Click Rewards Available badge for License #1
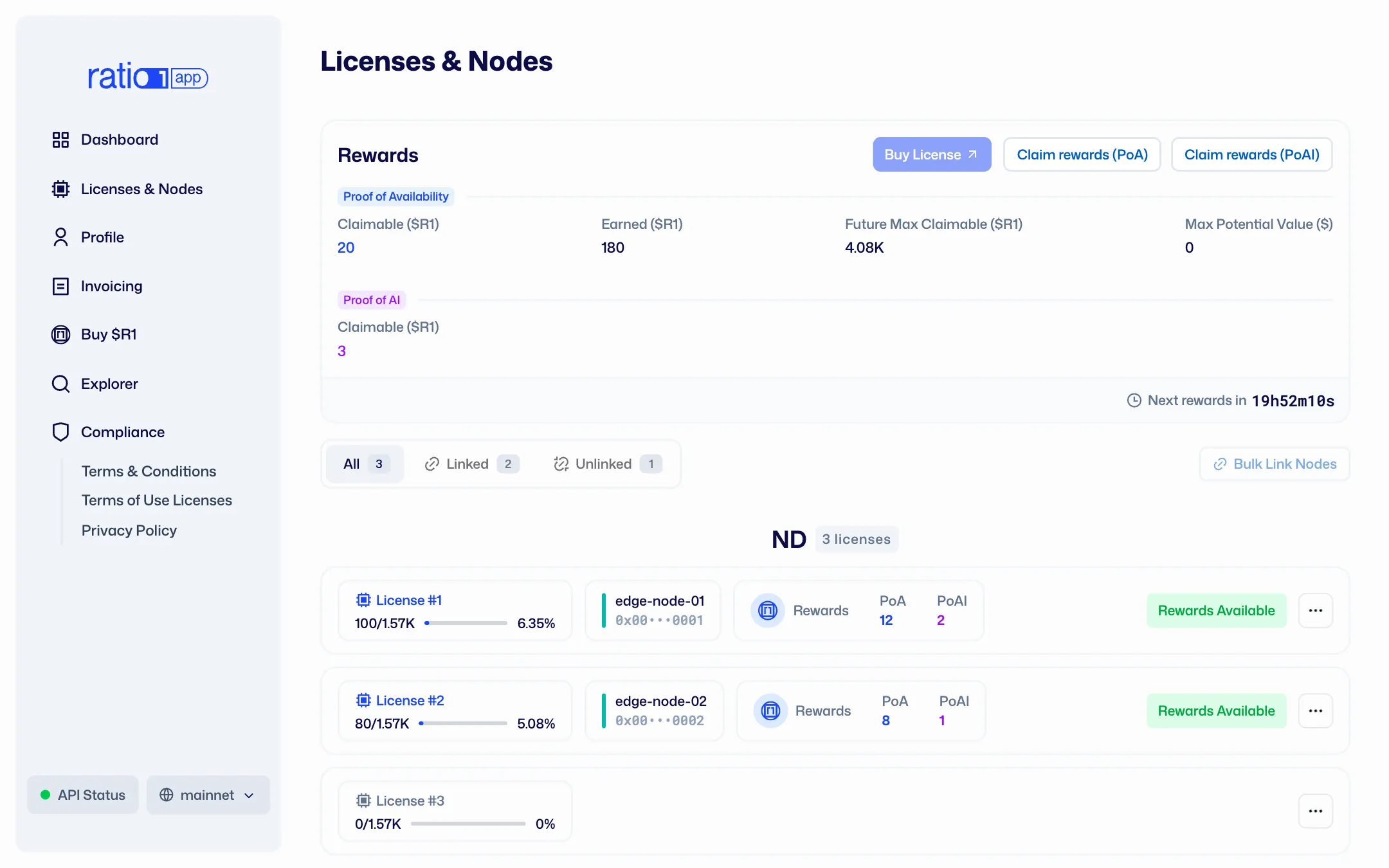Viewport: 1389px width, 868px height. [1217, 610]
